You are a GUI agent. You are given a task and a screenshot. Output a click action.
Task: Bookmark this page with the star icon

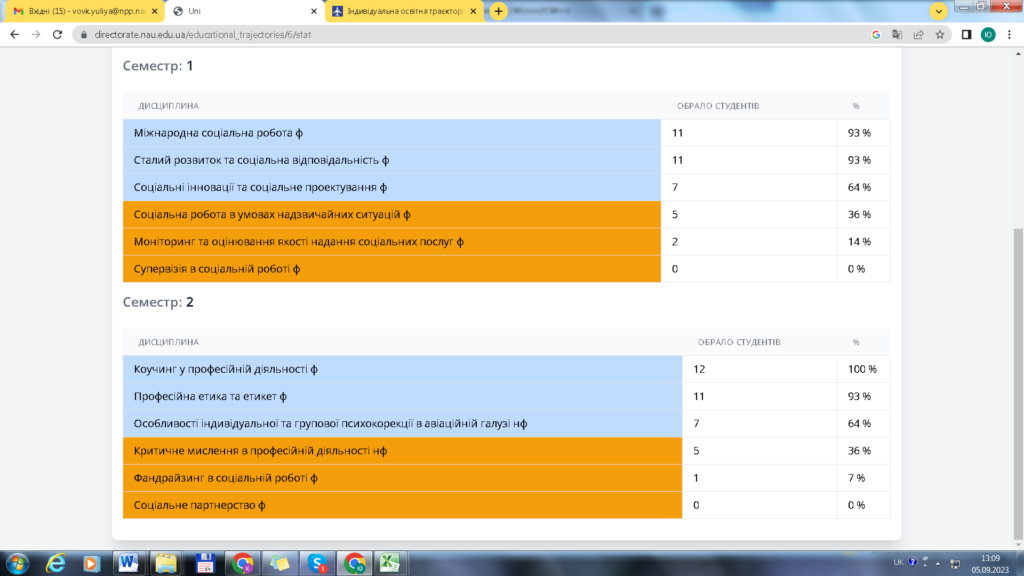coord(940,34)
